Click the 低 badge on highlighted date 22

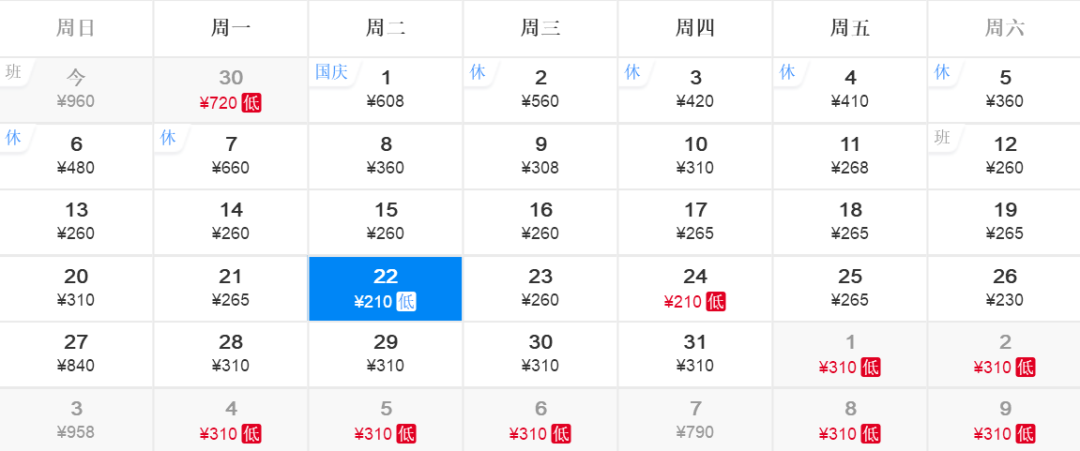[406, 302]
